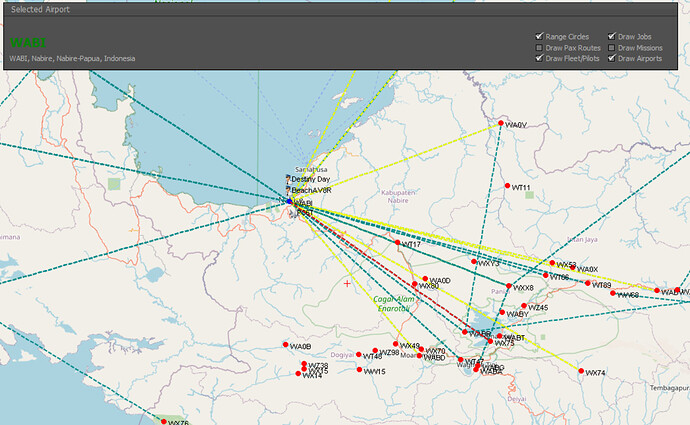
Task: Enable the Draw Missions checkbox
Action: point(612,48)
